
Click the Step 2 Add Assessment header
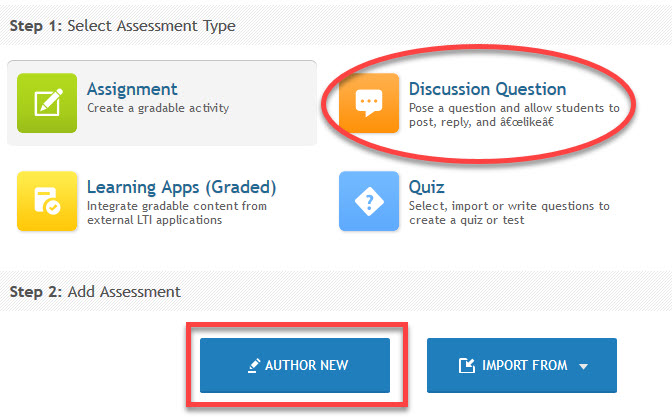click(95, 292)
